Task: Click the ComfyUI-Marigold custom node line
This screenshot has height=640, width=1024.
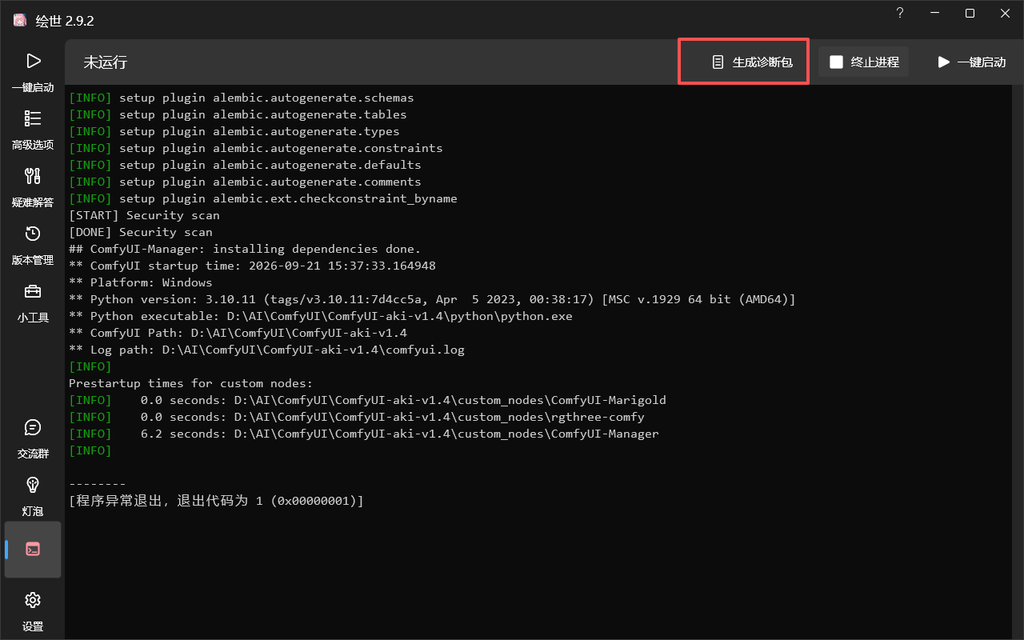Action: 368,400
